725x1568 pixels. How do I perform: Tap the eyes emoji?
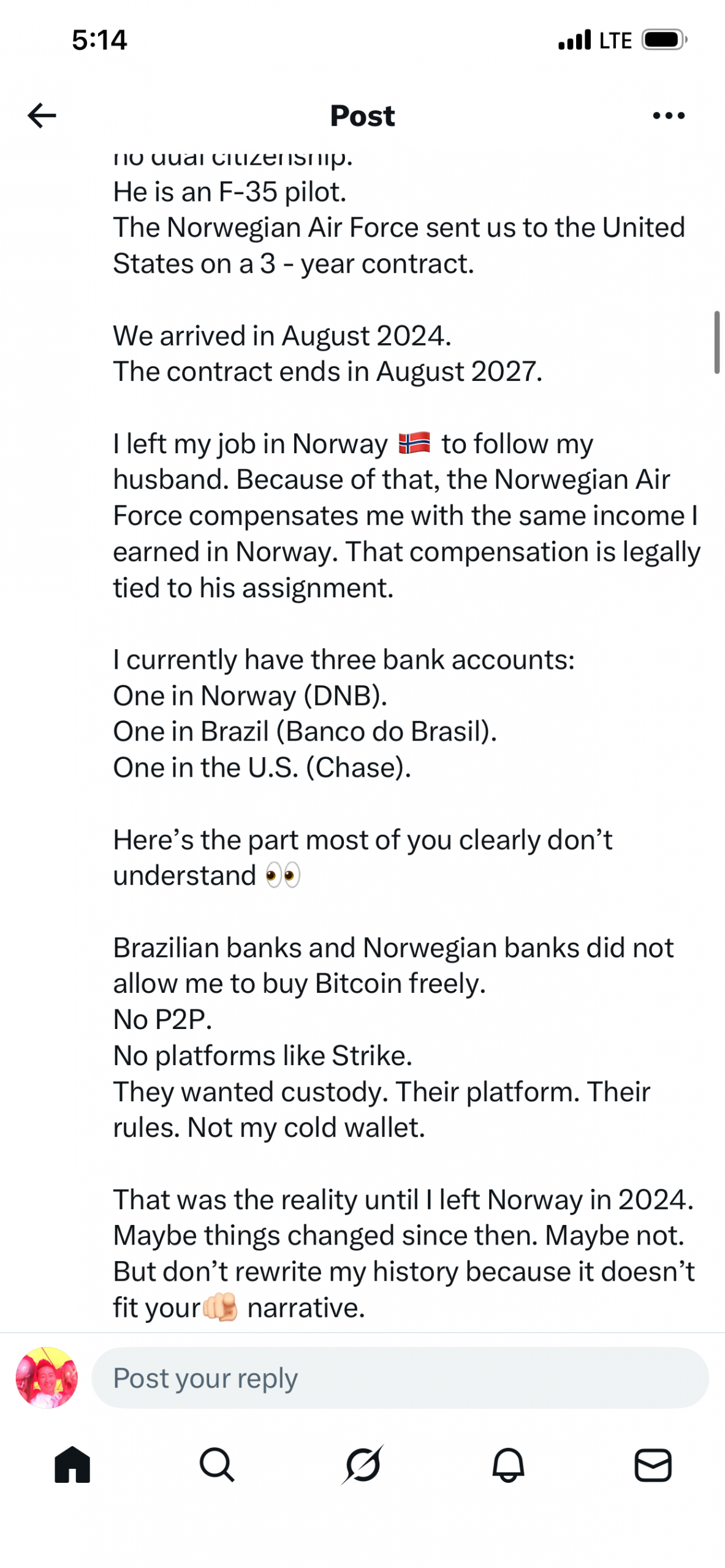click(x=283, y=875)
